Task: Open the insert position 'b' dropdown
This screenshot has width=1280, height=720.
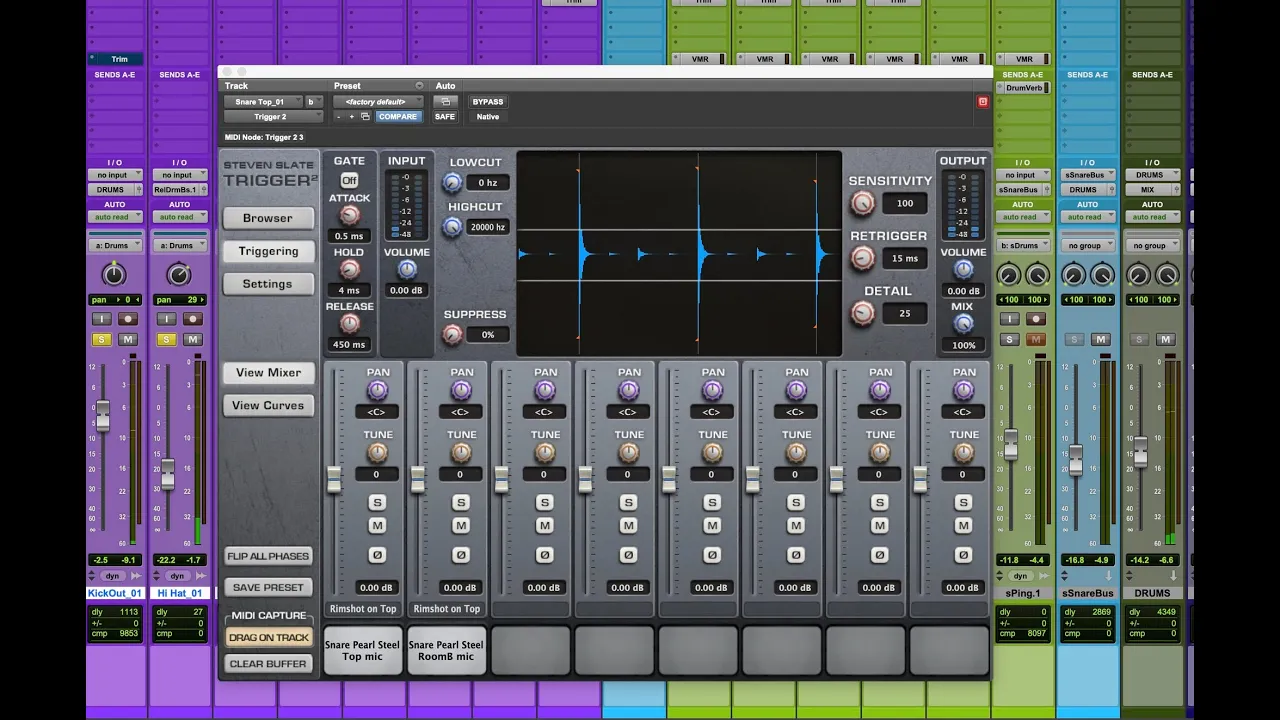Action: coord(314,102)
